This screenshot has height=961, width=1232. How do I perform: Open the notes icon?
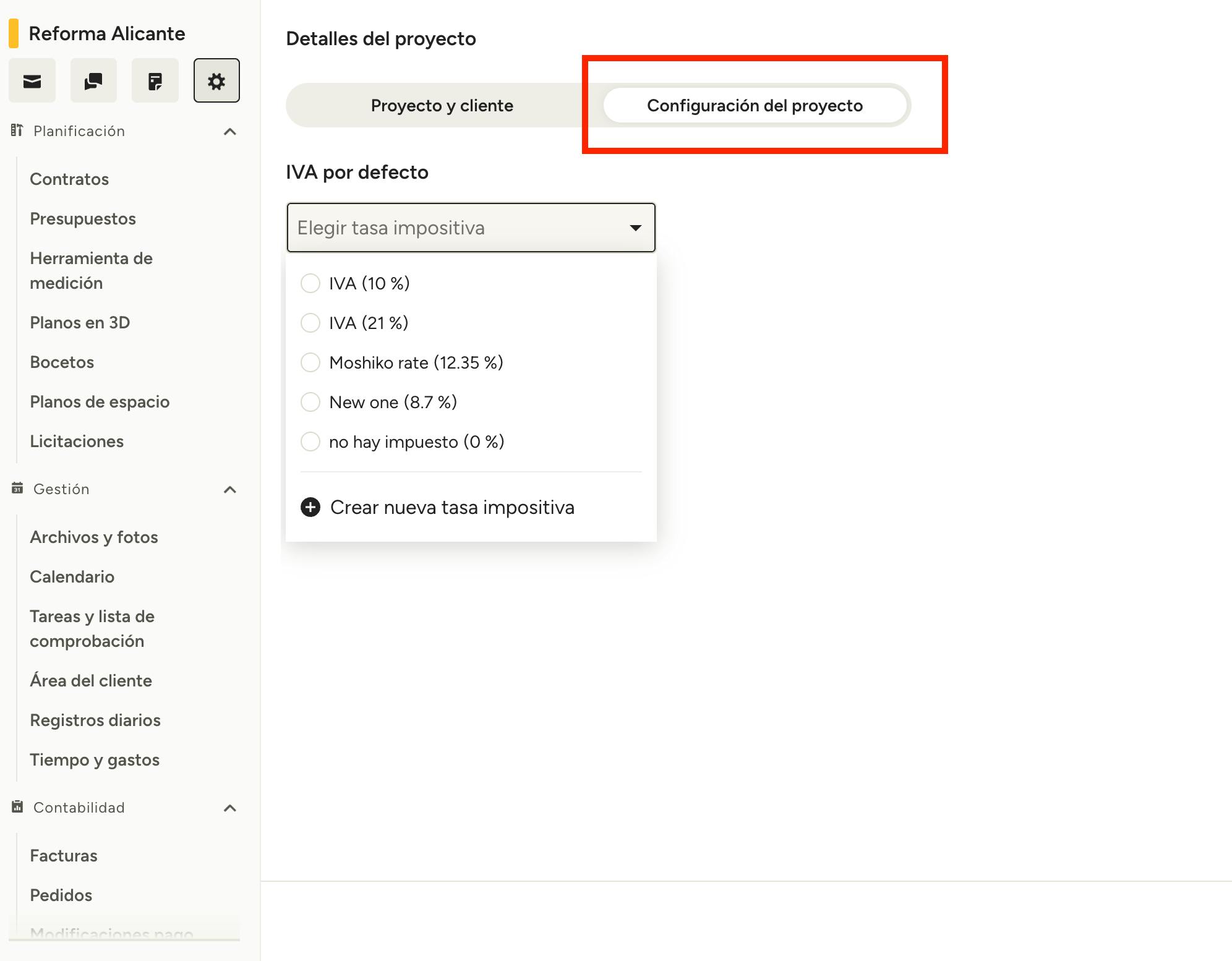coord(155,81)
